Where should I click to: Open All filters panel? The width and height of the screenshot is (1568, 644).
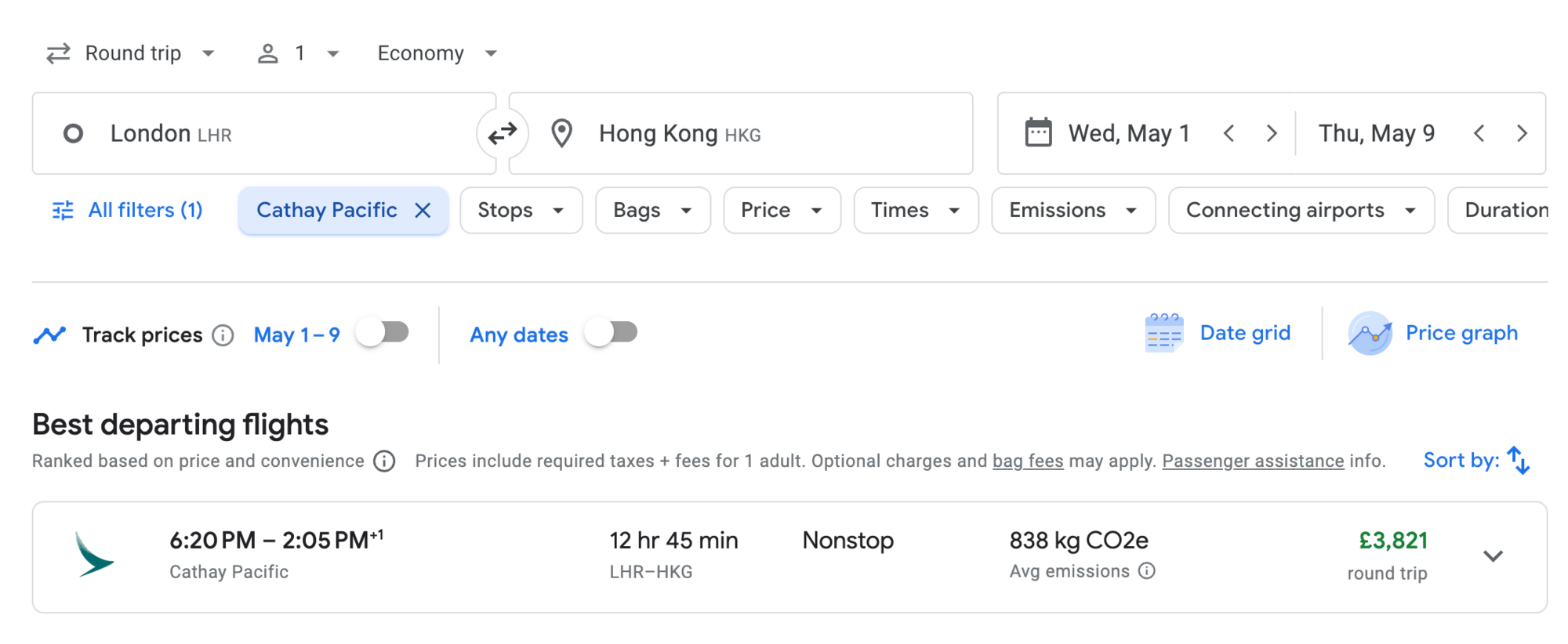(x=128, y=210)
